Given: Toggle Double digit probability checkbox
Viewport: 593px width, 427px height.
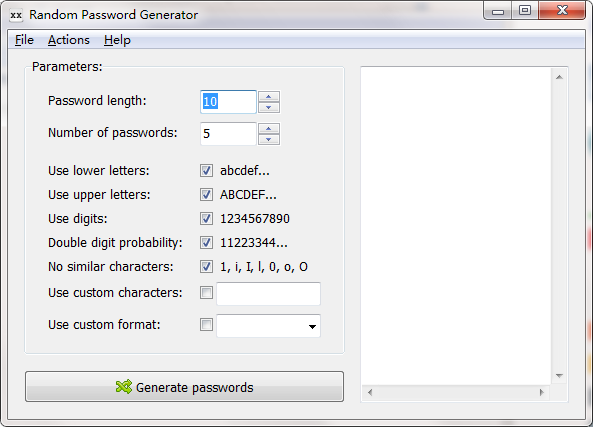Looking at the screenshot, I should pos(206,242).
